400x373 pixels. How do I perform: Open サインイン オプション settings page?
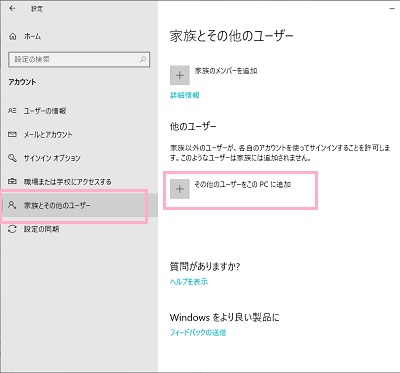pos(52,158)
